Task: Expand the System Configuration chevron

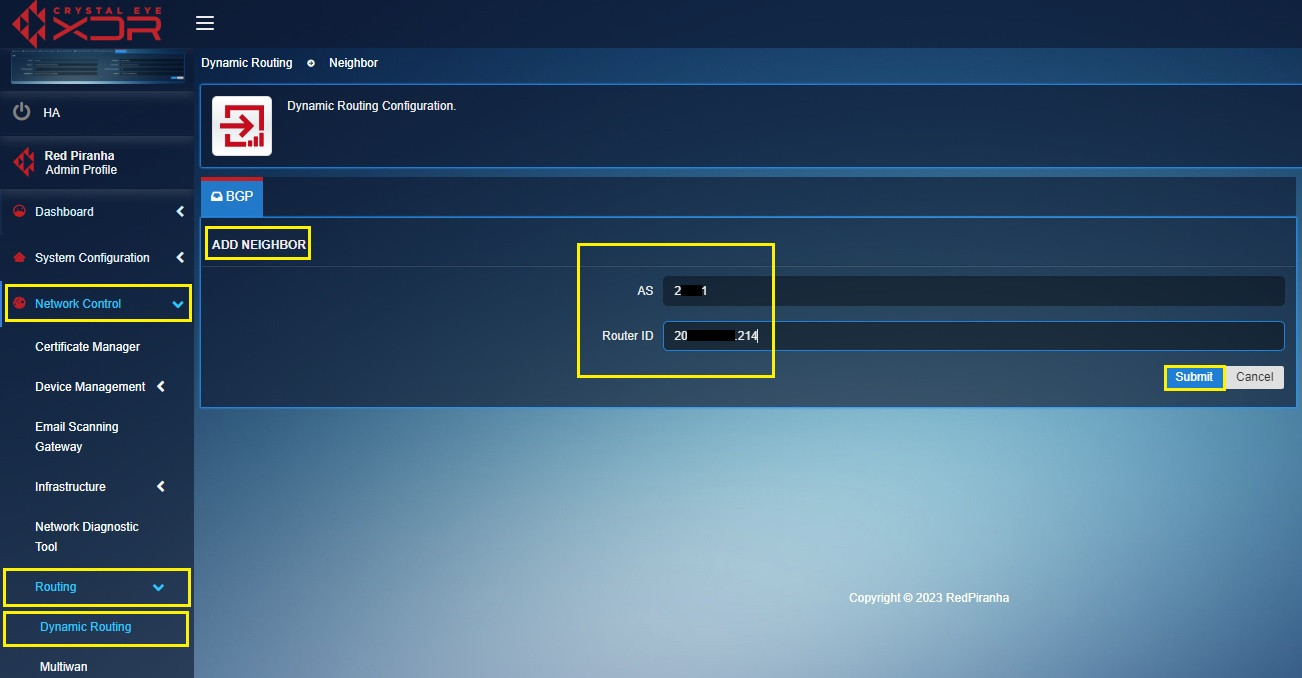Action: click(x=180, y=257)
